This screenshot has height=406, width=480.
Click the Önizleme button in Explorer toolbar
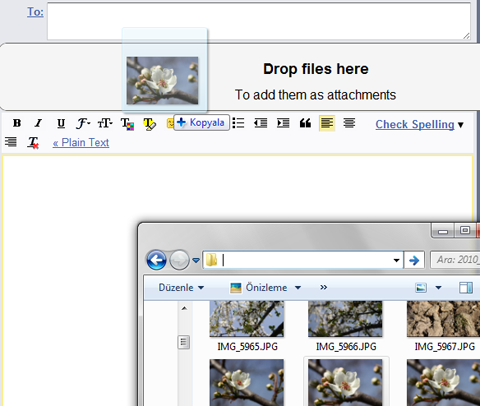pyautogui.click(x=258, y=287)
